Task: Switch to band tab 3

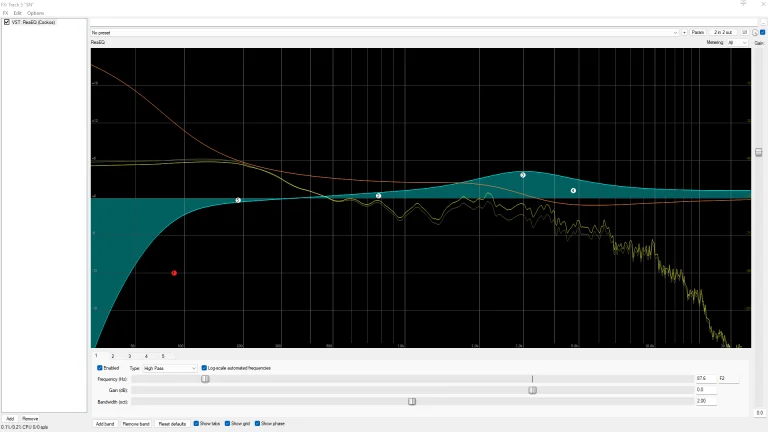Action: (129, 356)
